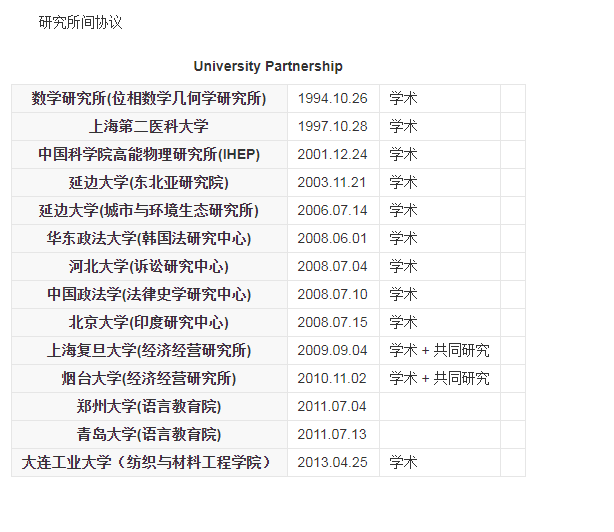Click the date 2010.11.02
This screenshot has width=614, height=532.
[x=332, y=379]
